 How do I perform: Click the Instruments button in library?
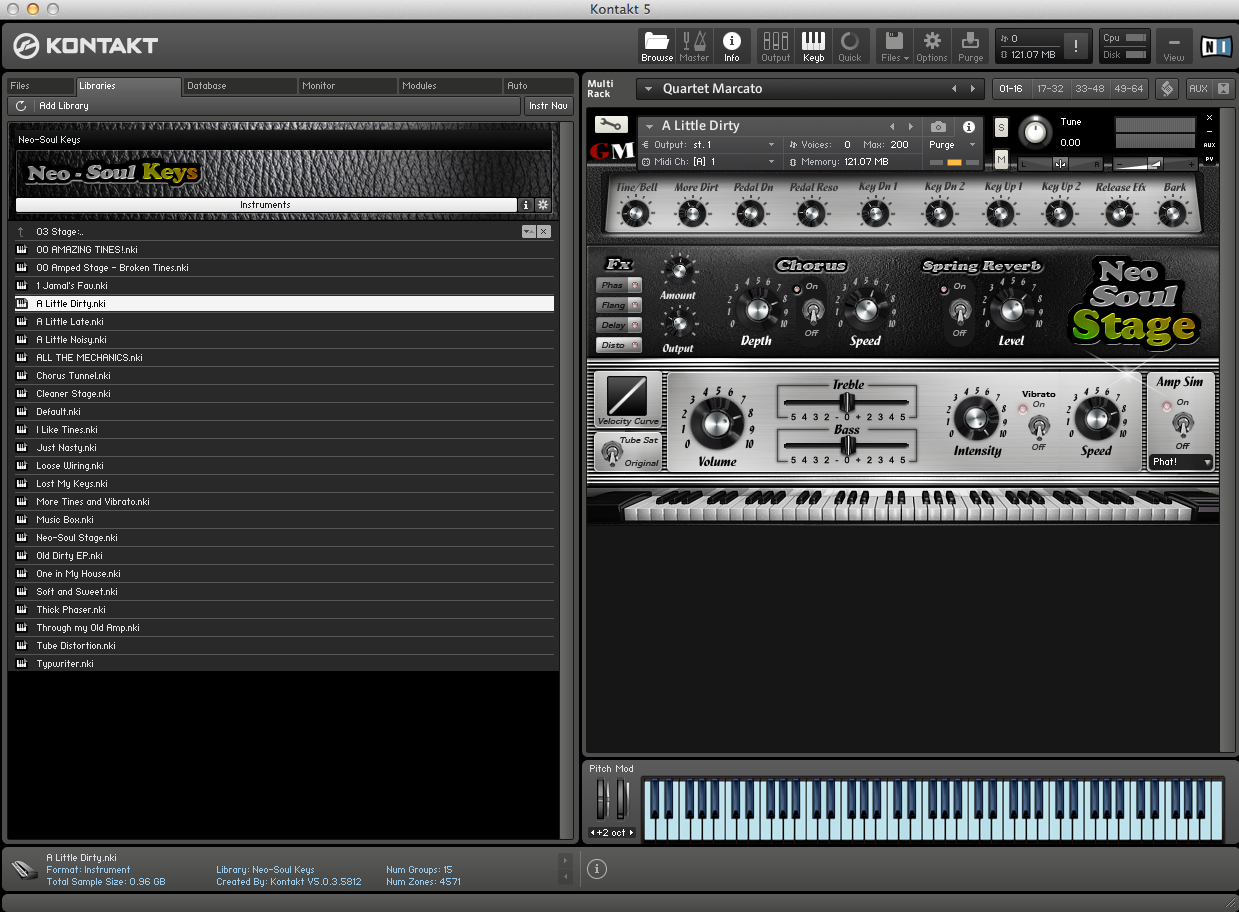[x=266, y=205]
